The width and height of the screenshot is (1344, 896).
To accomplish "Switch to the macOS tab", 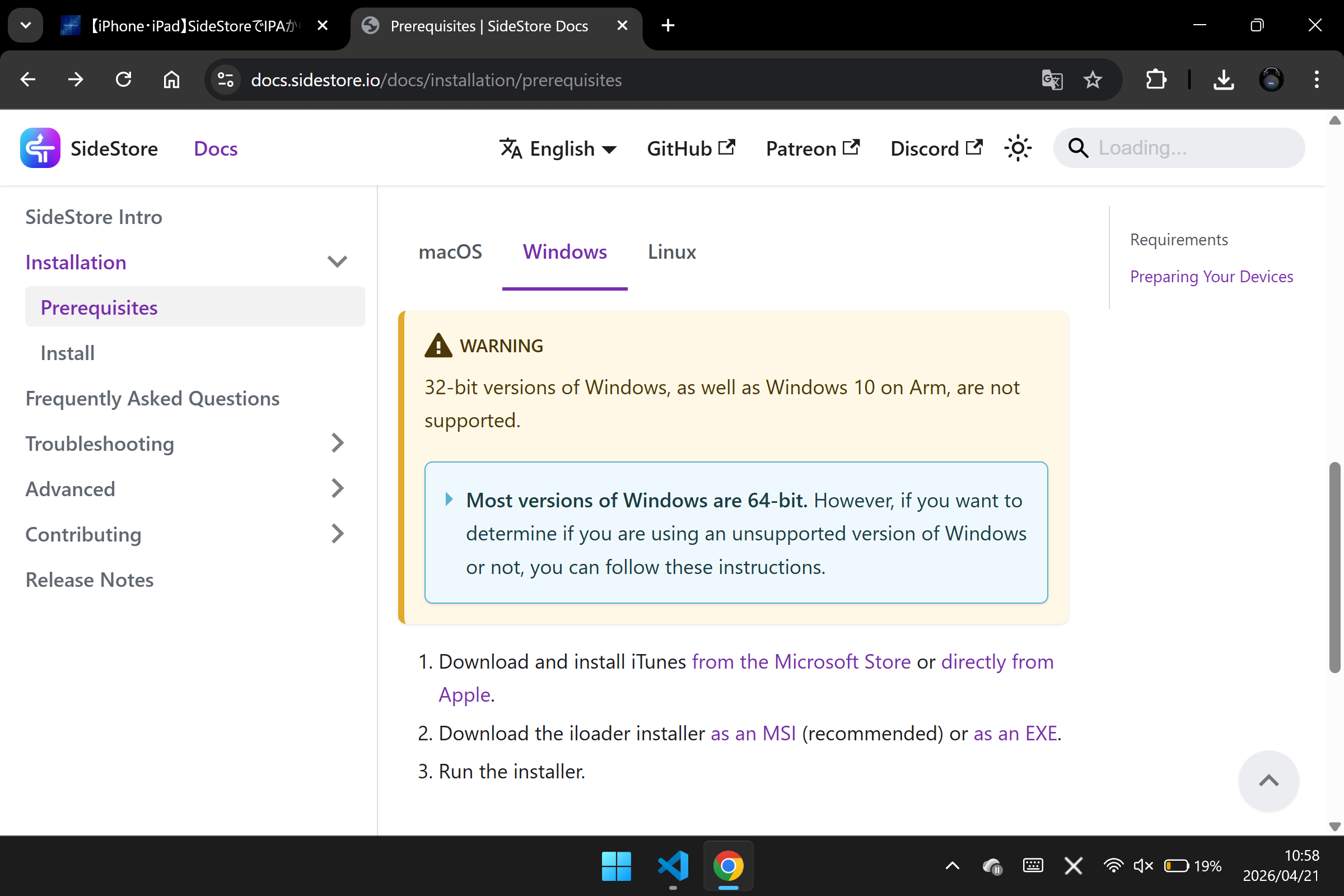I will tap(450, 252).
